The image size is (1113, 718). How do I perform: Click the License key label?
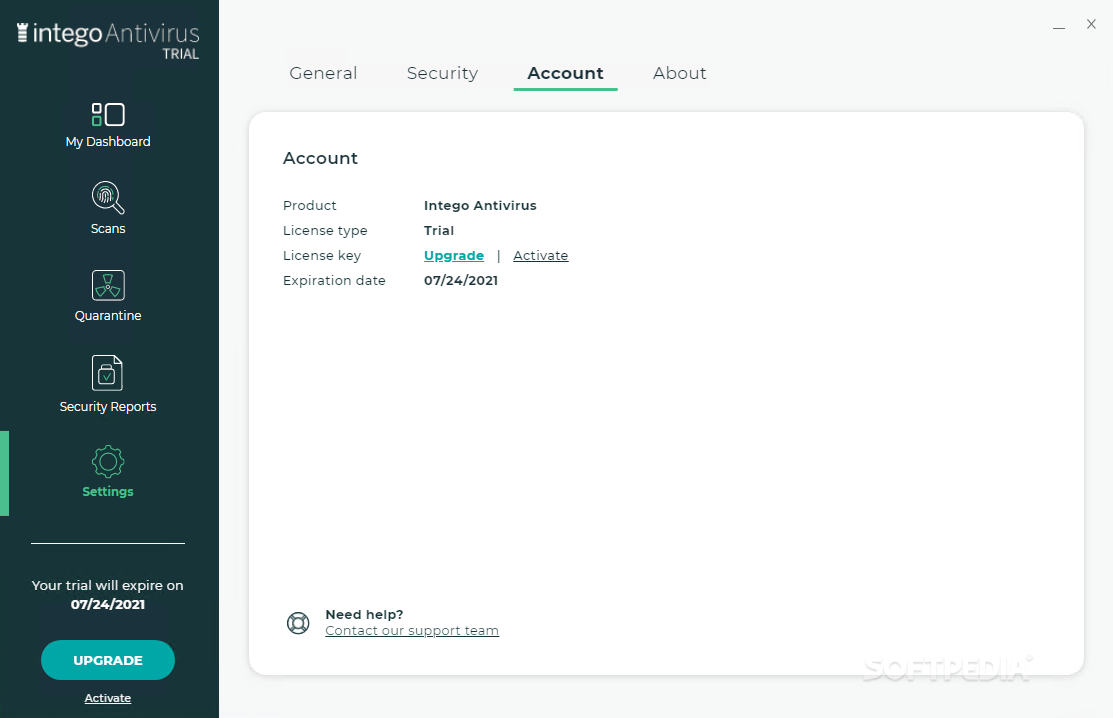tap(322, 255)
